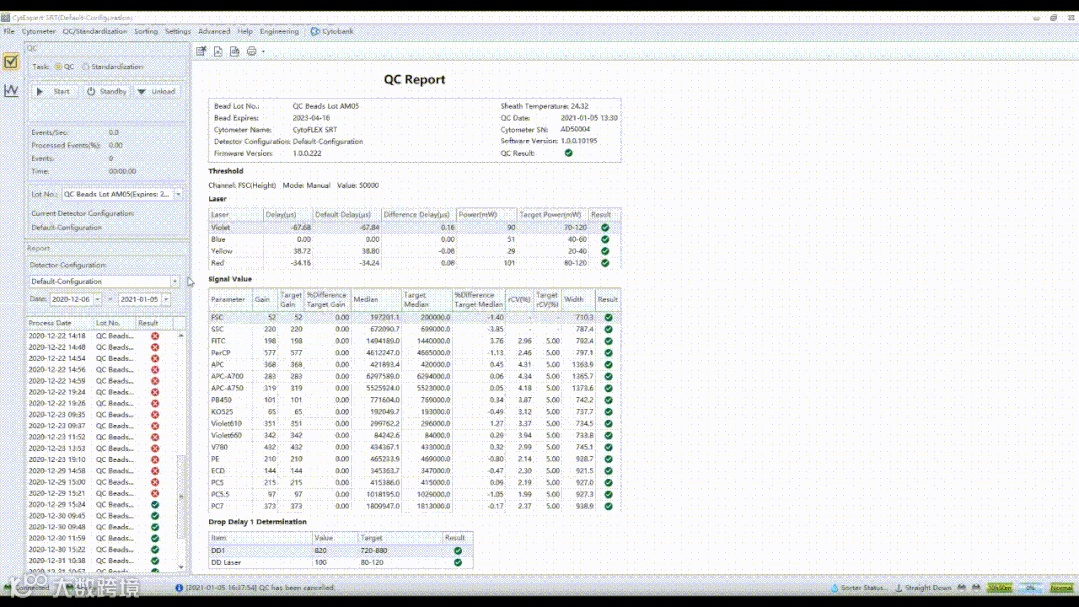This screenshot has width=1079, height=607.
Task: Click the Violet laser result check icon
Action: [x=605, y=227]
